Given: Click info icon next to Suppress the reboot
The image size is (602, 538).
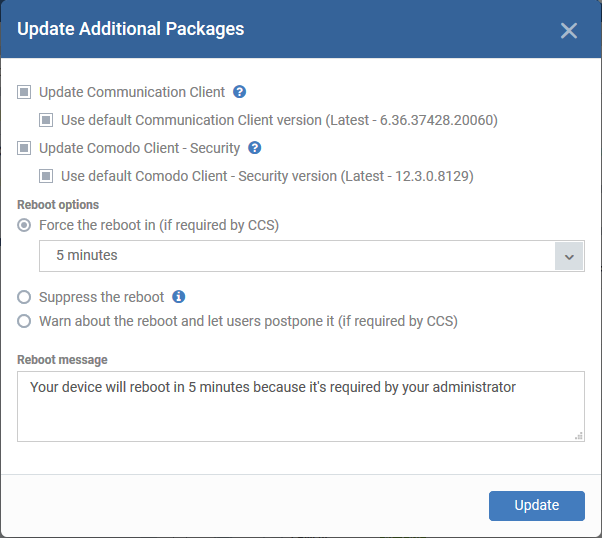Looking at the screenshot, I should [179, 297].
